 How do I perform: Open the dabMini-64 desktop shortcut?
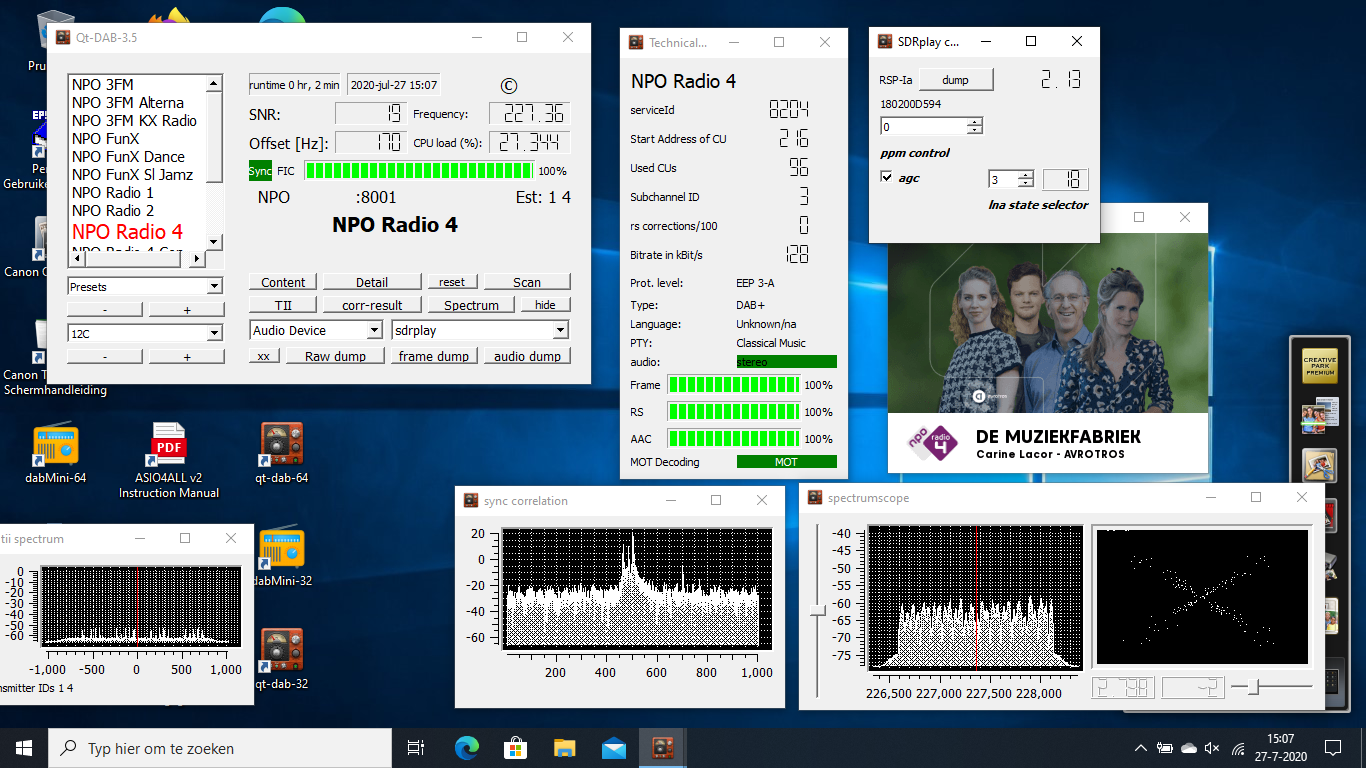click(x=55, y=454)
